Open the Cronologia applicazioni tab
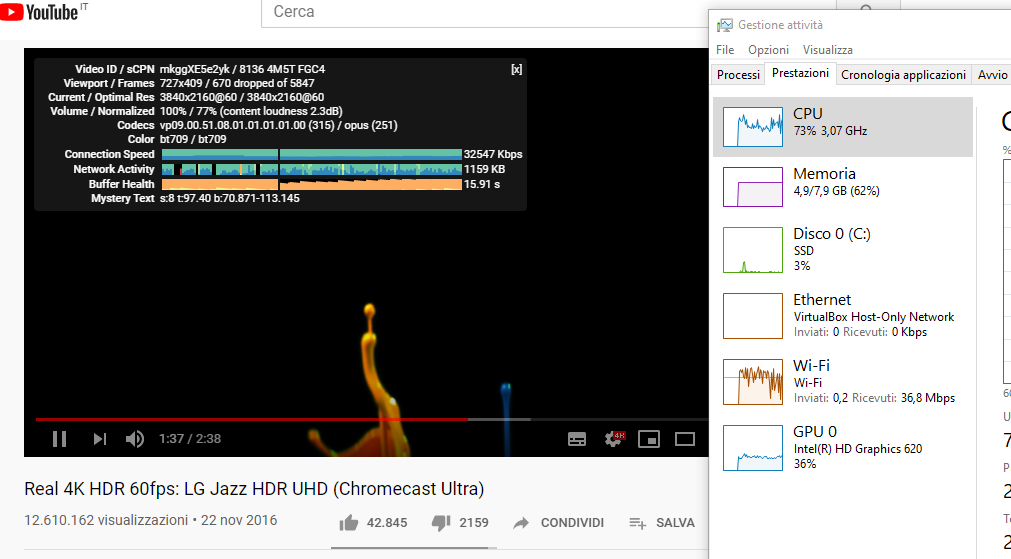This screenshot has width=1011, height=559. [x=903, y=75]
